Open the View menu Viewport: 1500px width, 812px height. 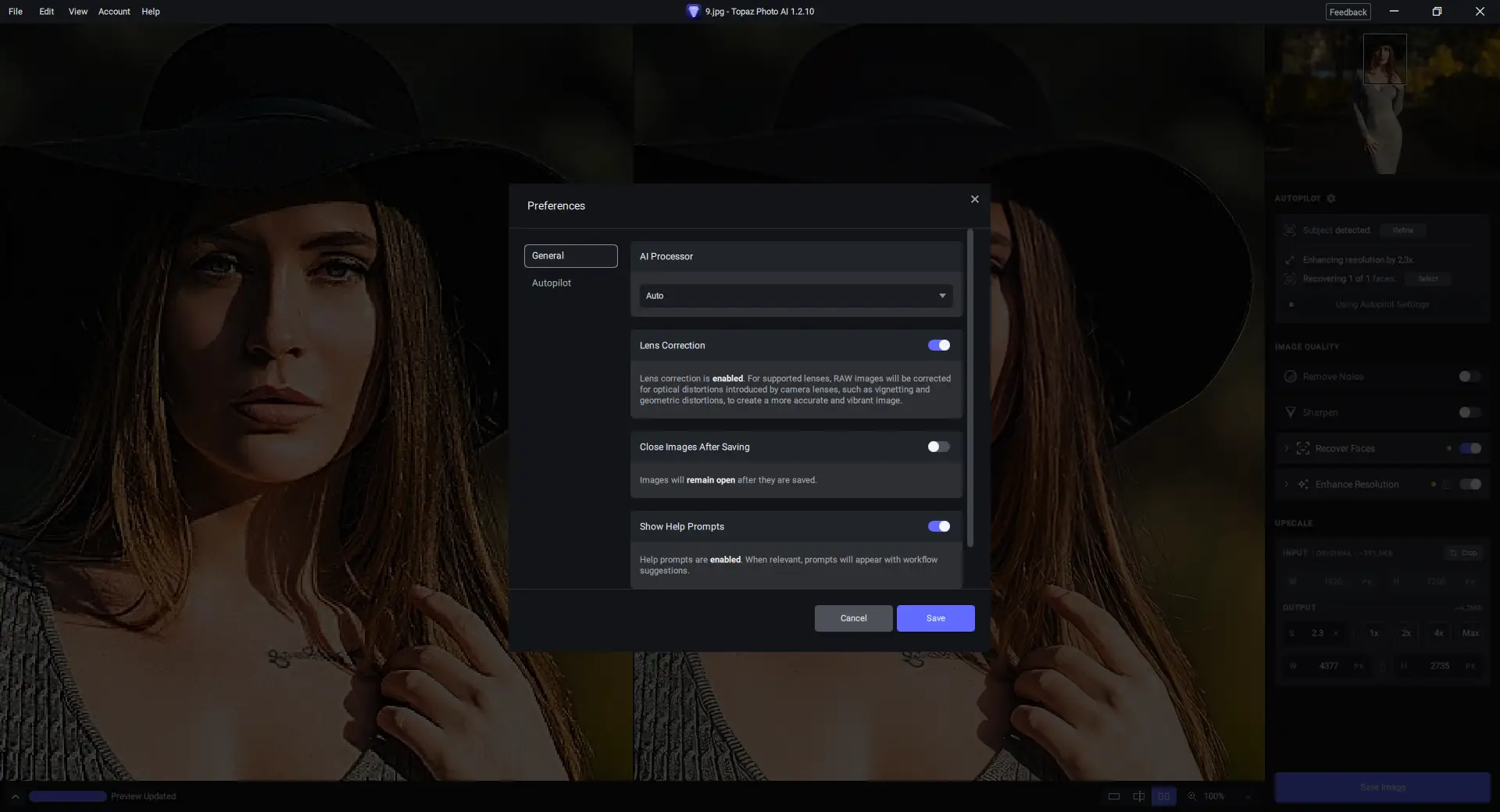coord(78,12)
